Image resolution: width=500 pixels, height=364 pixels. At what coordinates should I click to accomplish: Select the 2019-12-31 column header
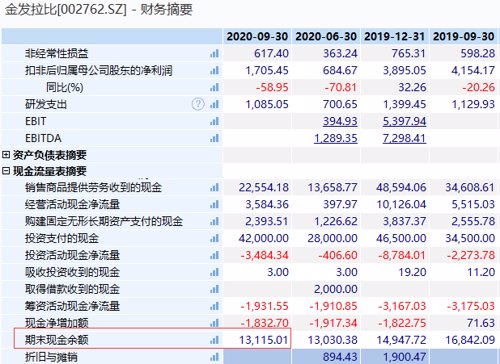pos(395,36)
